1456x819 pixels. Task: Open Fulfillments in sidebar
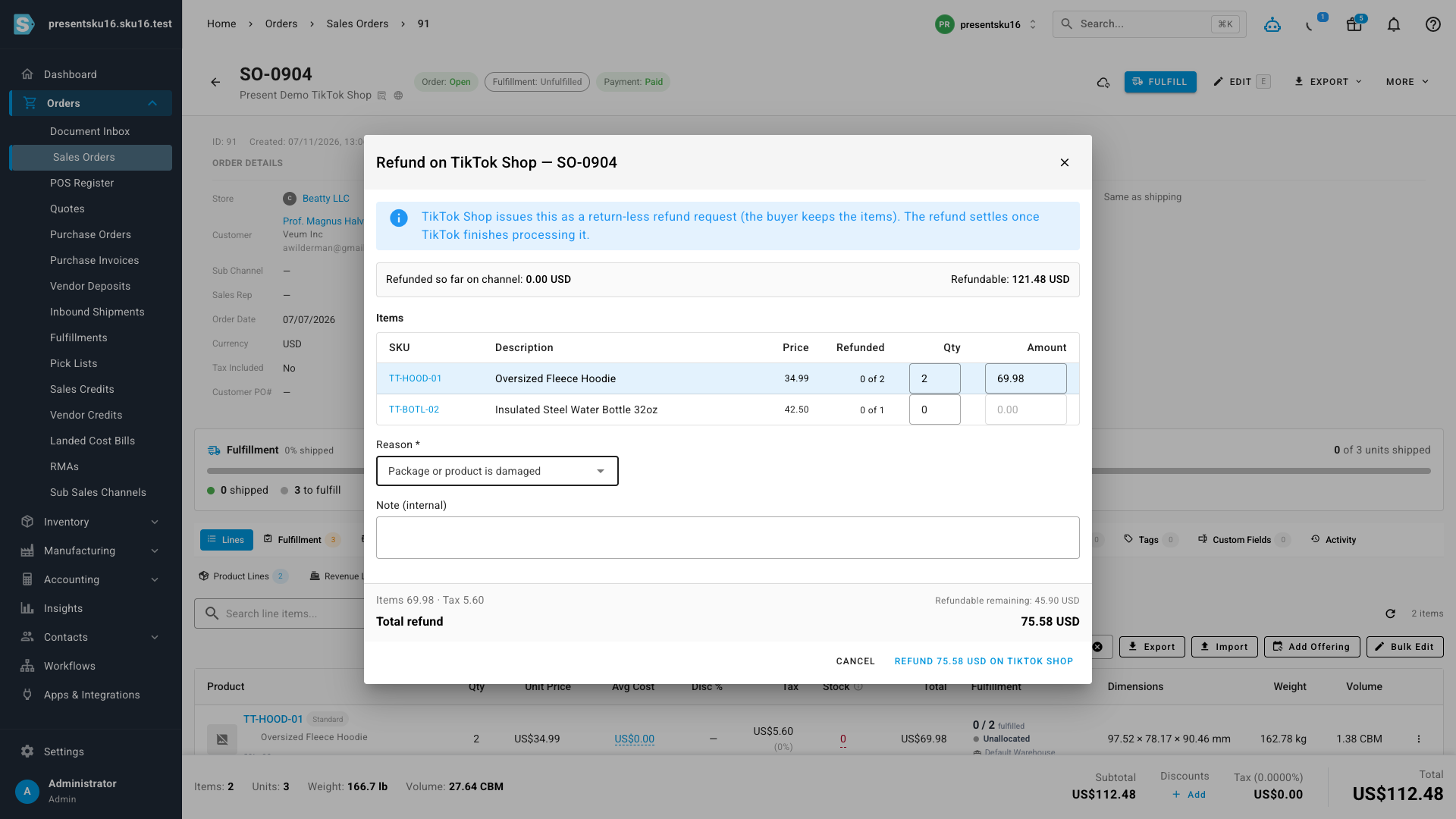point(79,337)
